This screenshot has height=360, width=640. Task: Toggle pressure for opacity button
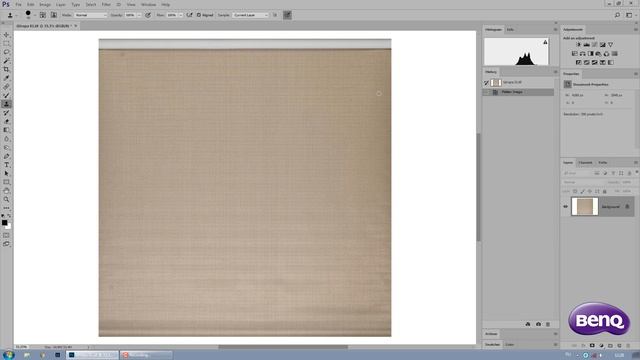tap(148, 15)
